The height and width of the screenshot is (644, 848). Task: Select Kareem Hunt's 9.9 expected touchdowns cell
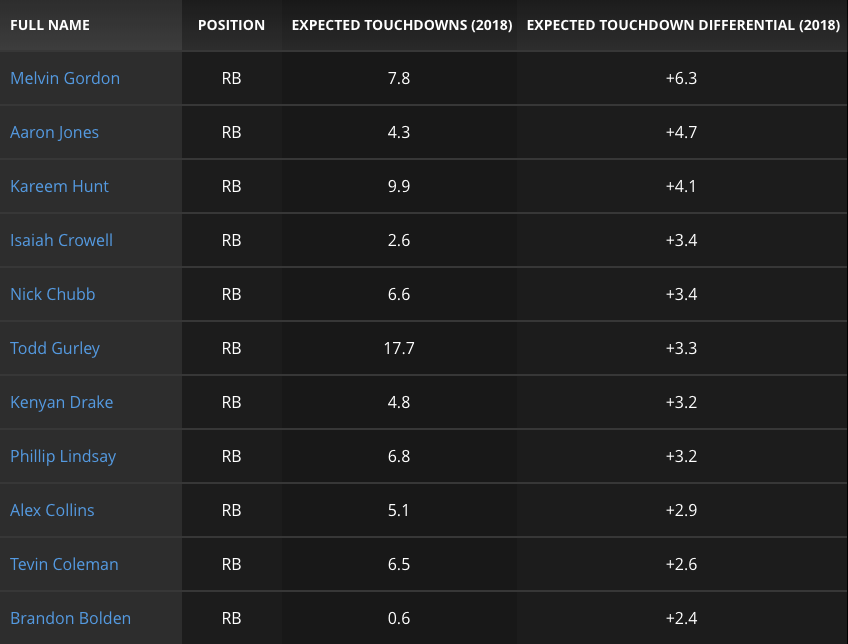(x=399, y=186)
